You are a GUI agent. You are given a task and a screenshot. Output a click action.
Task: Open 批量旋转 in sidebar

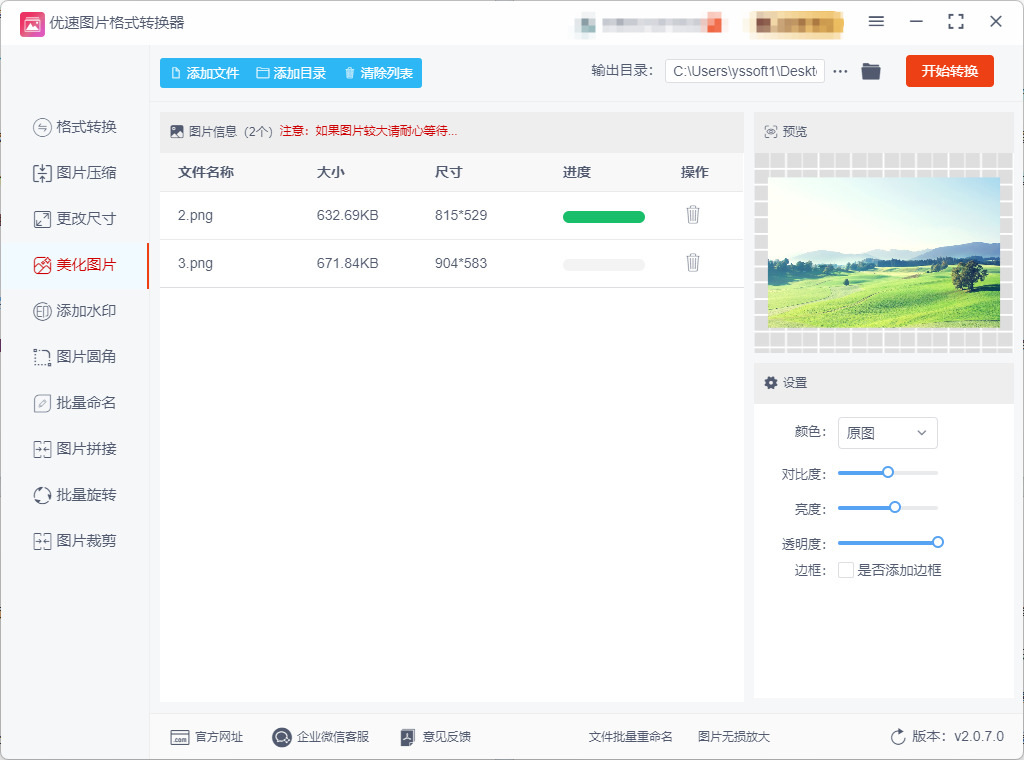pyautogui.click(x=74, y=495)
